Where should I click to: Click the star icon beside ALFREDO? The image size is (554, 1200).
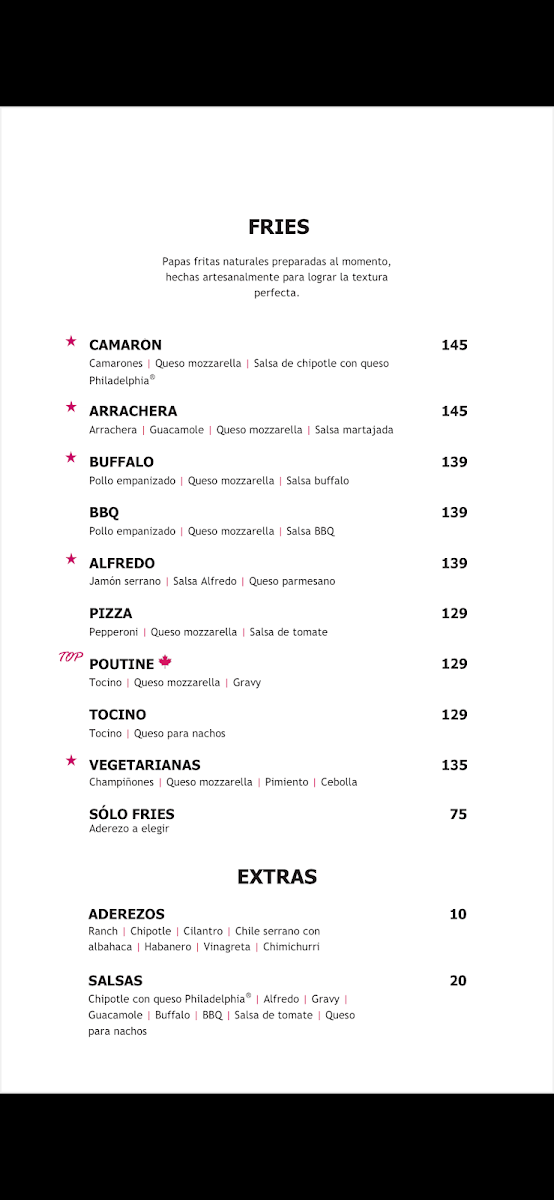[71, 559]
